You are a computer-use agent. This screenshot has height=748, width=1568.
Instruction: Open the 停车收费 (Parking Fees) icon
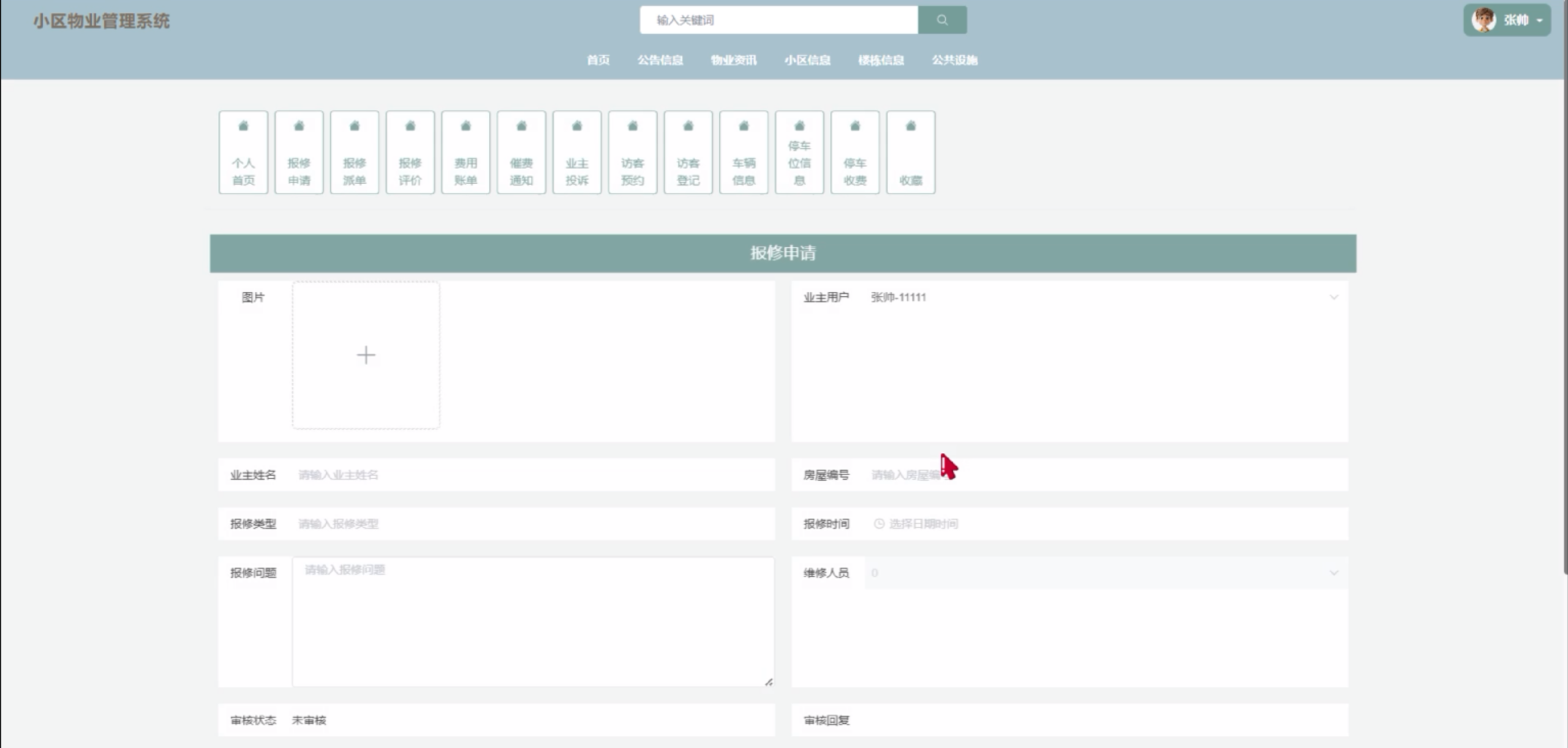855,152
